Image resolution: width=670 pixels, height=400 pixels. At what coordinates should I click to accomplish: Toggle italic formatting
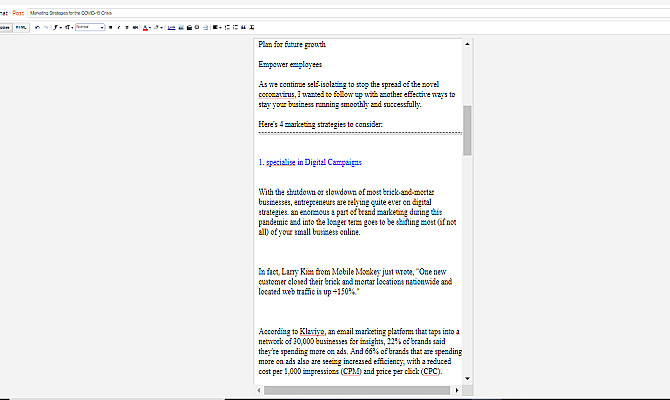(x=119, y=27)
